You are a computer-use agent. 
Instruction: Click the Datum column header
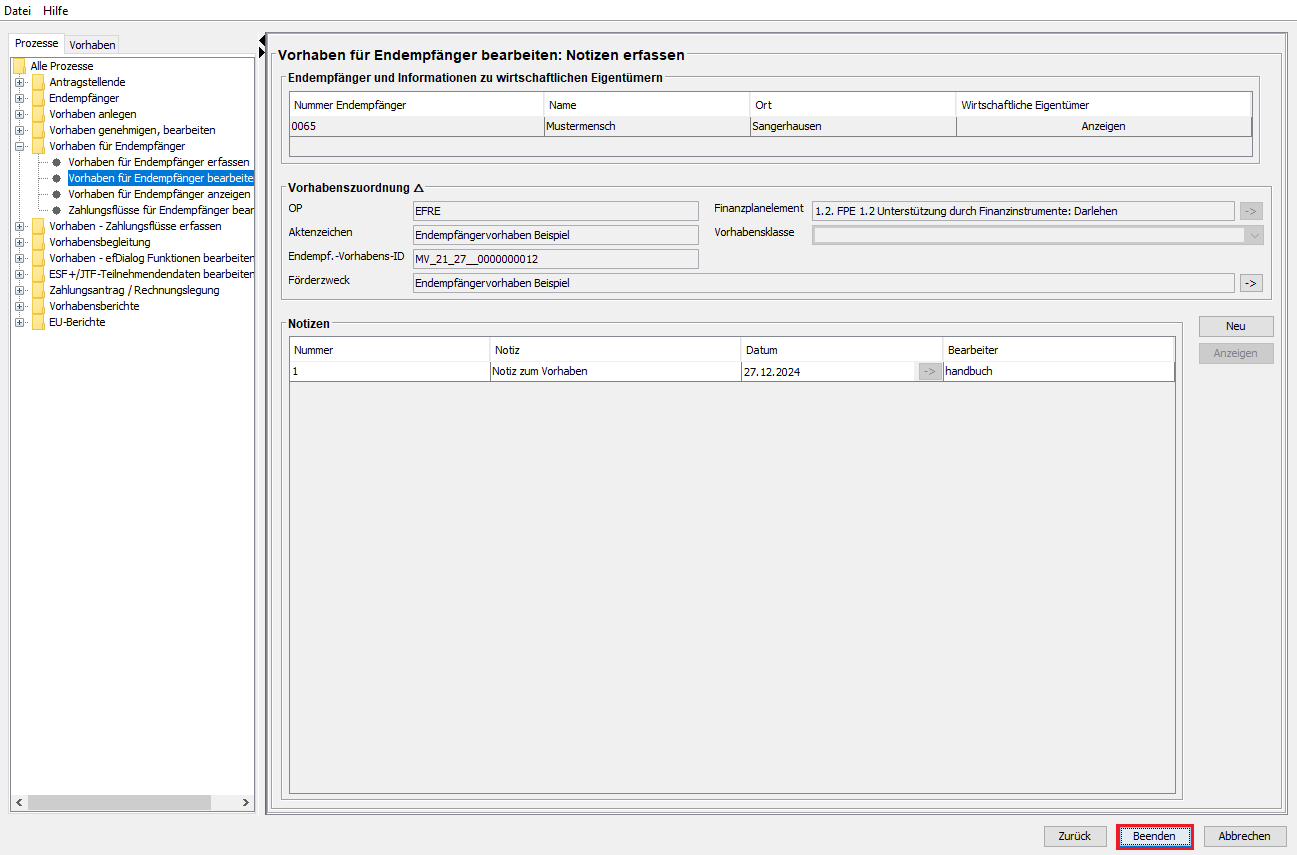pyautogui.click(x=842, y=350)
